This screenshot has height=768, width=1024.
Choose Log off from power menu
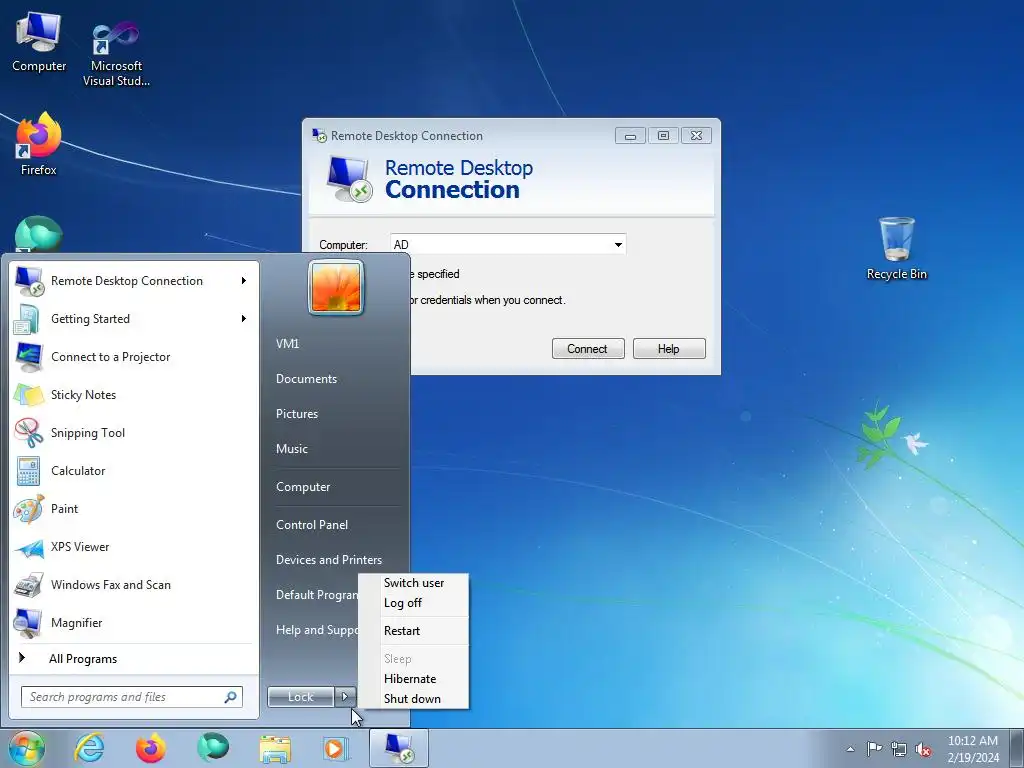click(x=403, y=603)
